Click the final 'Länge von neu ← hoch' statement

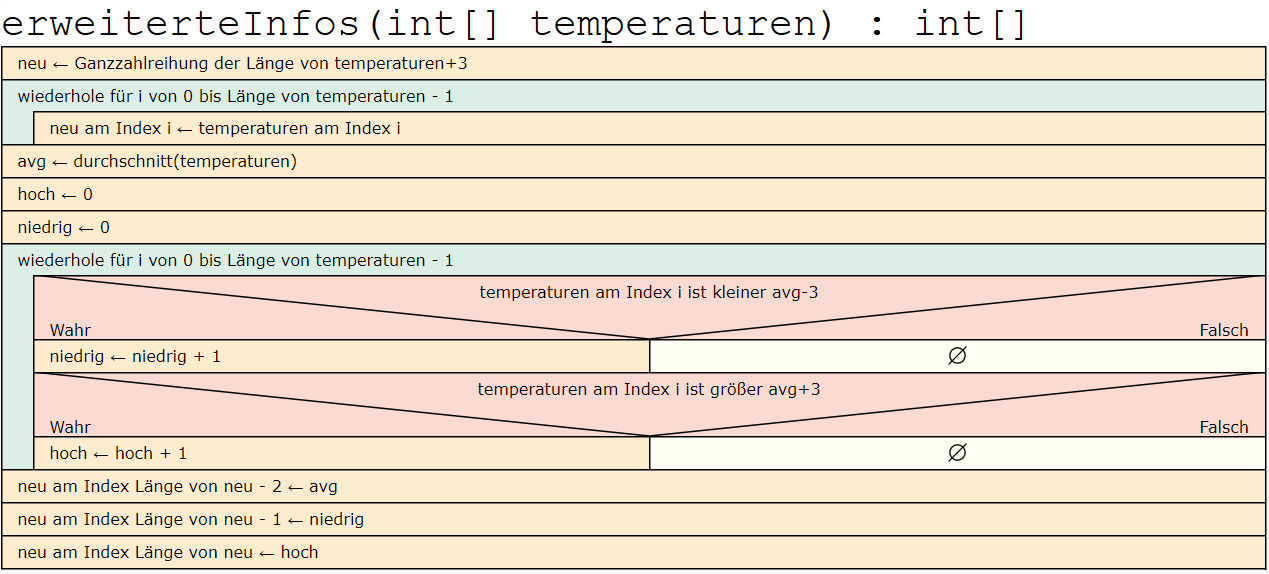(x=168, y=553)
